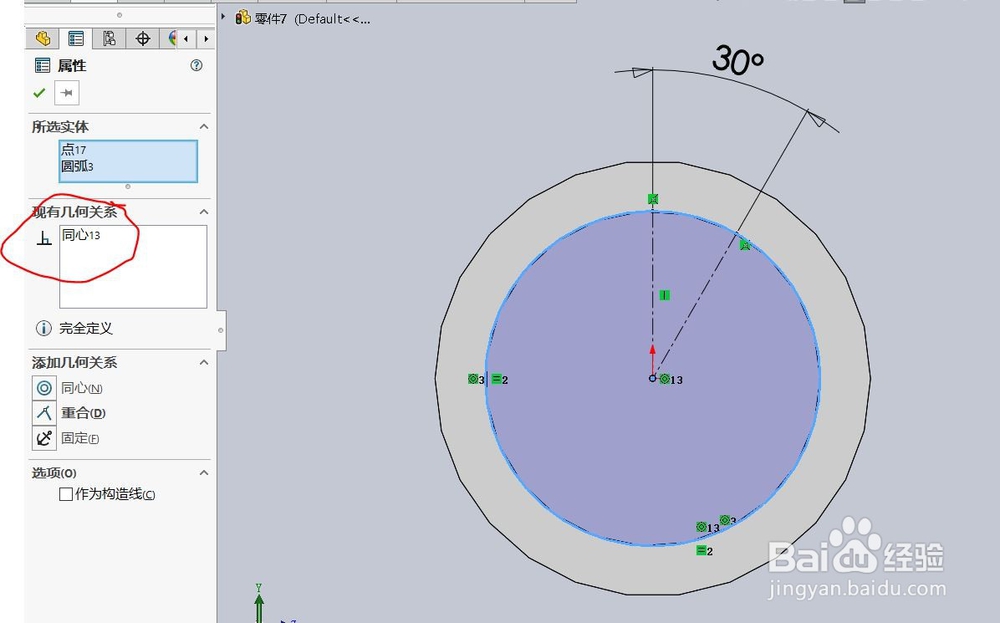1000x623 pixels.
Task: Select the 30° angle dimension
Action: coord(737,60)
